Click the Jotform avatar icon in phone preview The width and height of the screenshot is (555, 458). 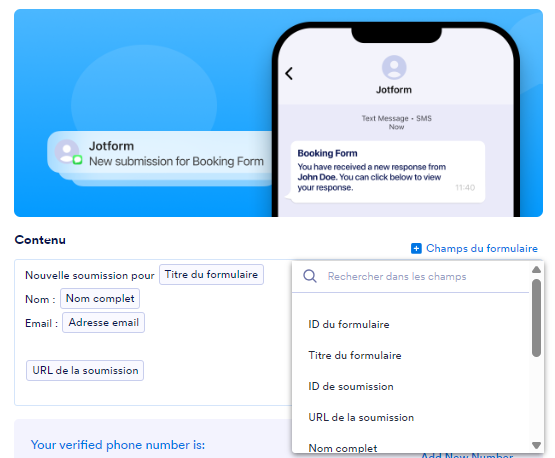[394, 67]
